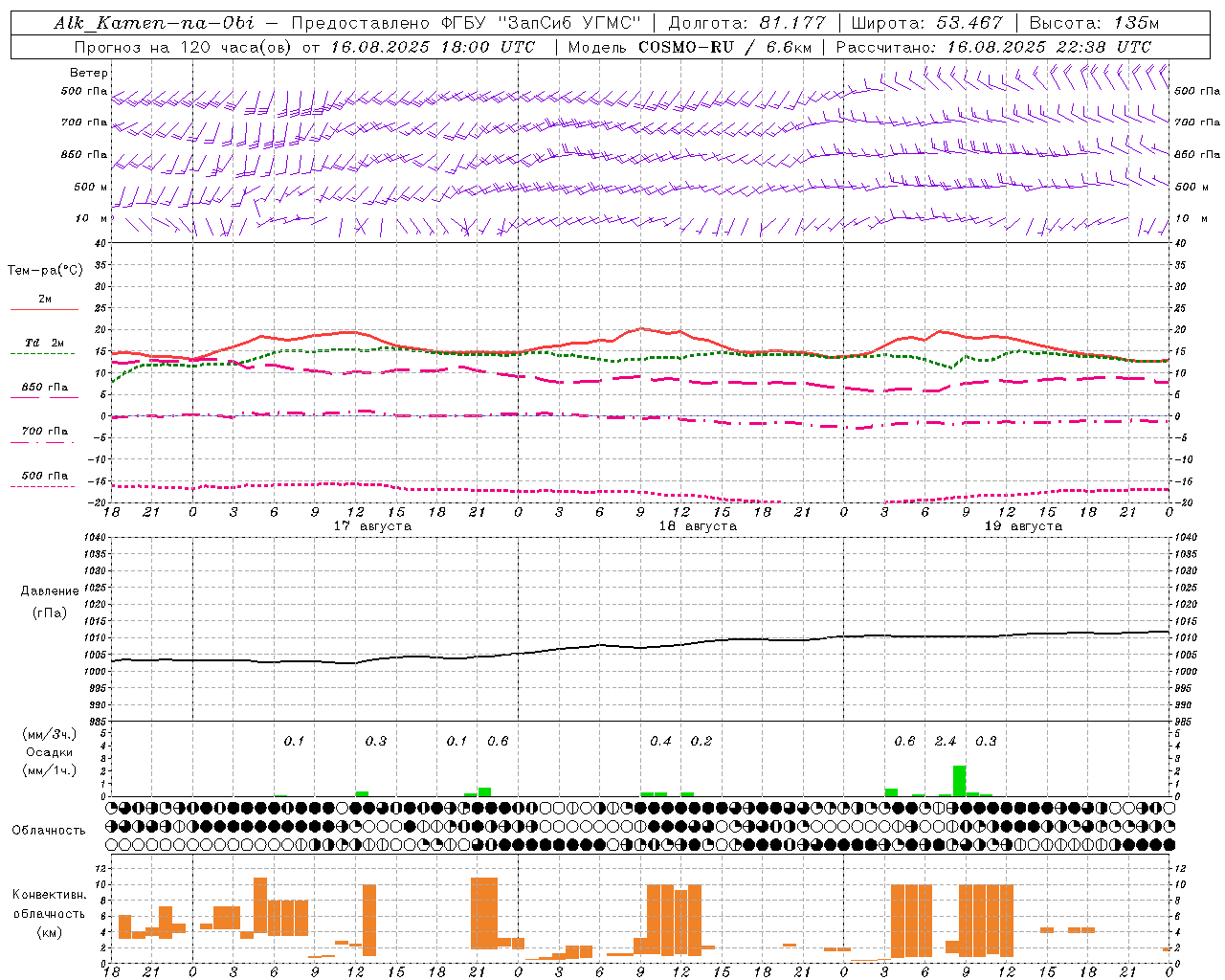
Task: Click forecast start time '16.08.2025 18:00 UTC'
Action: click(433, 47)
